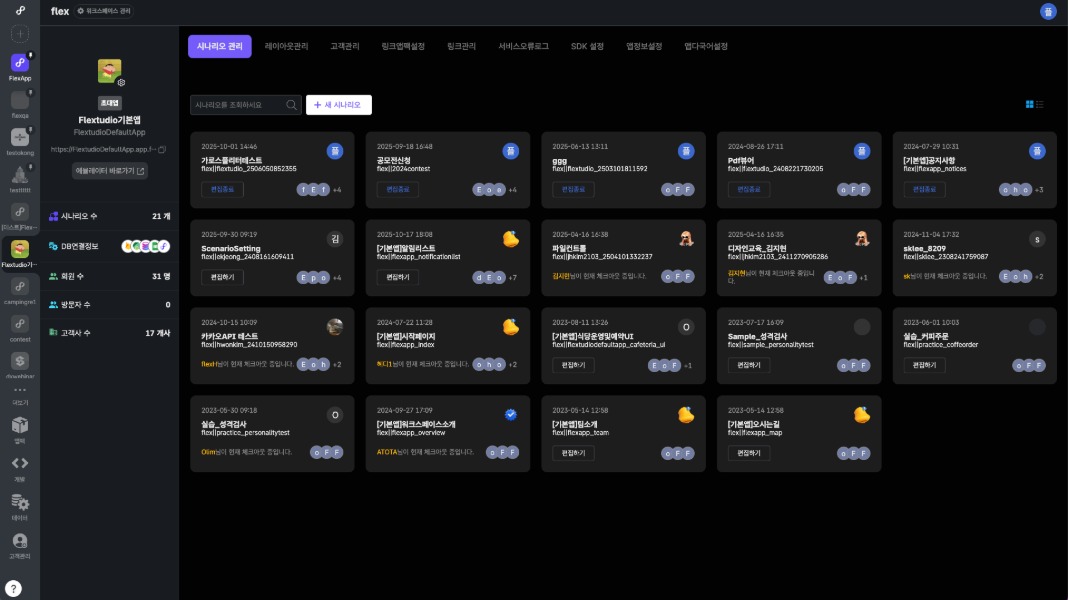This screenshot has height=600, width=1068.
Task: Open the 앱빌 cube icon in sidebar
Action: [x=20, y=426]
